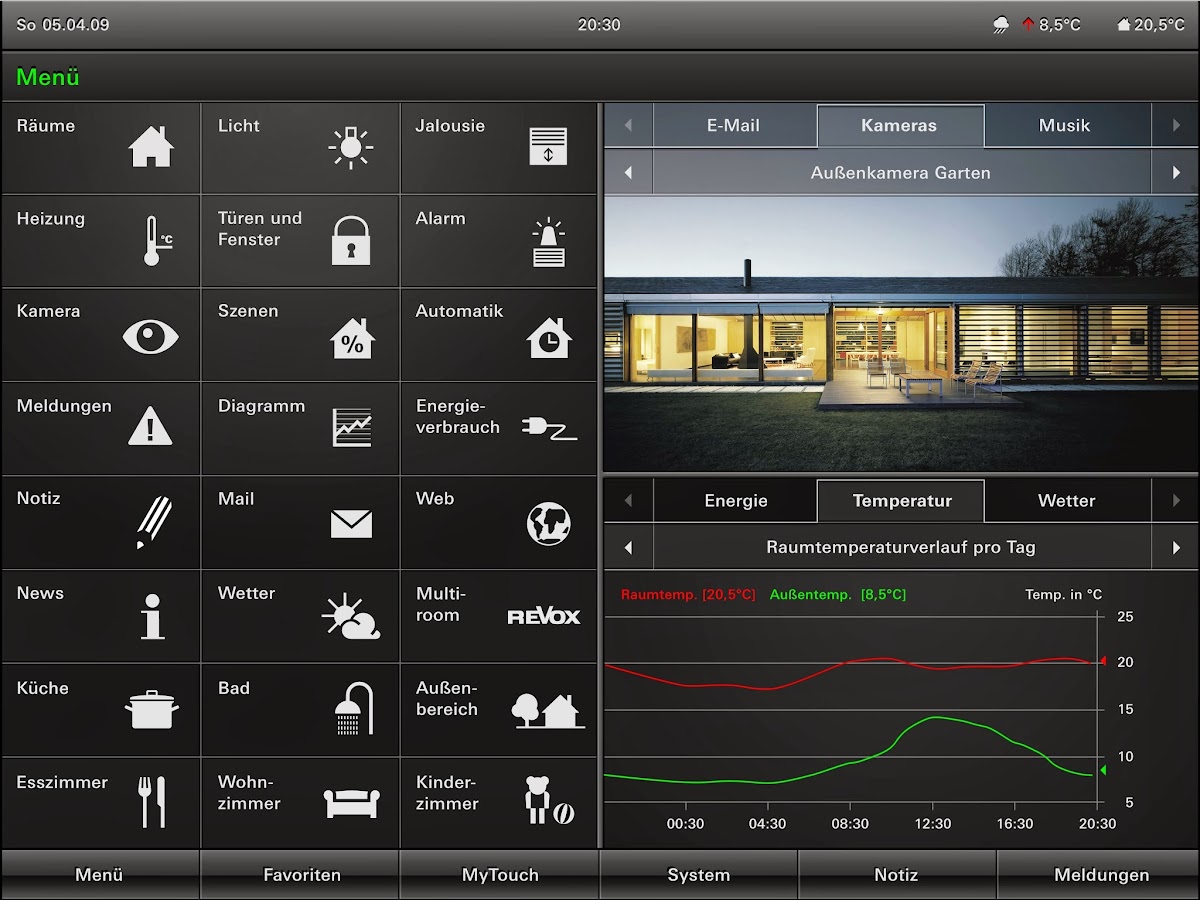The height and width of the screenshot is (900, 1200).
Task: Move the Energie tab strip left arrow
Action: 628,501
